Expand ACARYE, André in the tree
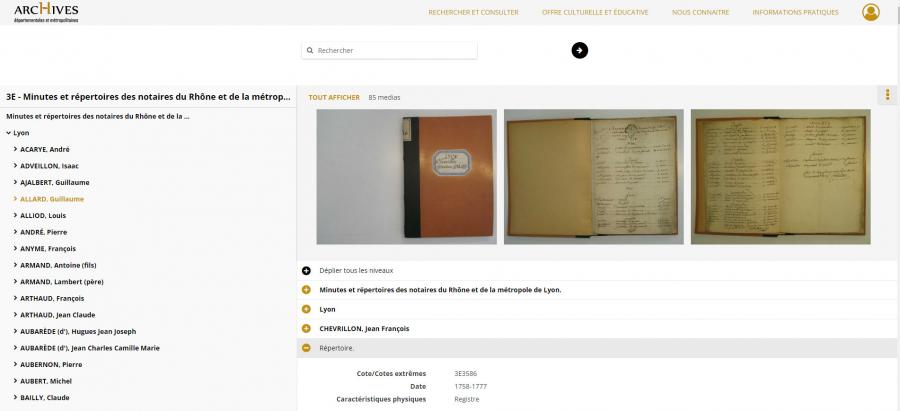Image resolution: width=900 pixels, height=411 pixels. tap(15, 149)
